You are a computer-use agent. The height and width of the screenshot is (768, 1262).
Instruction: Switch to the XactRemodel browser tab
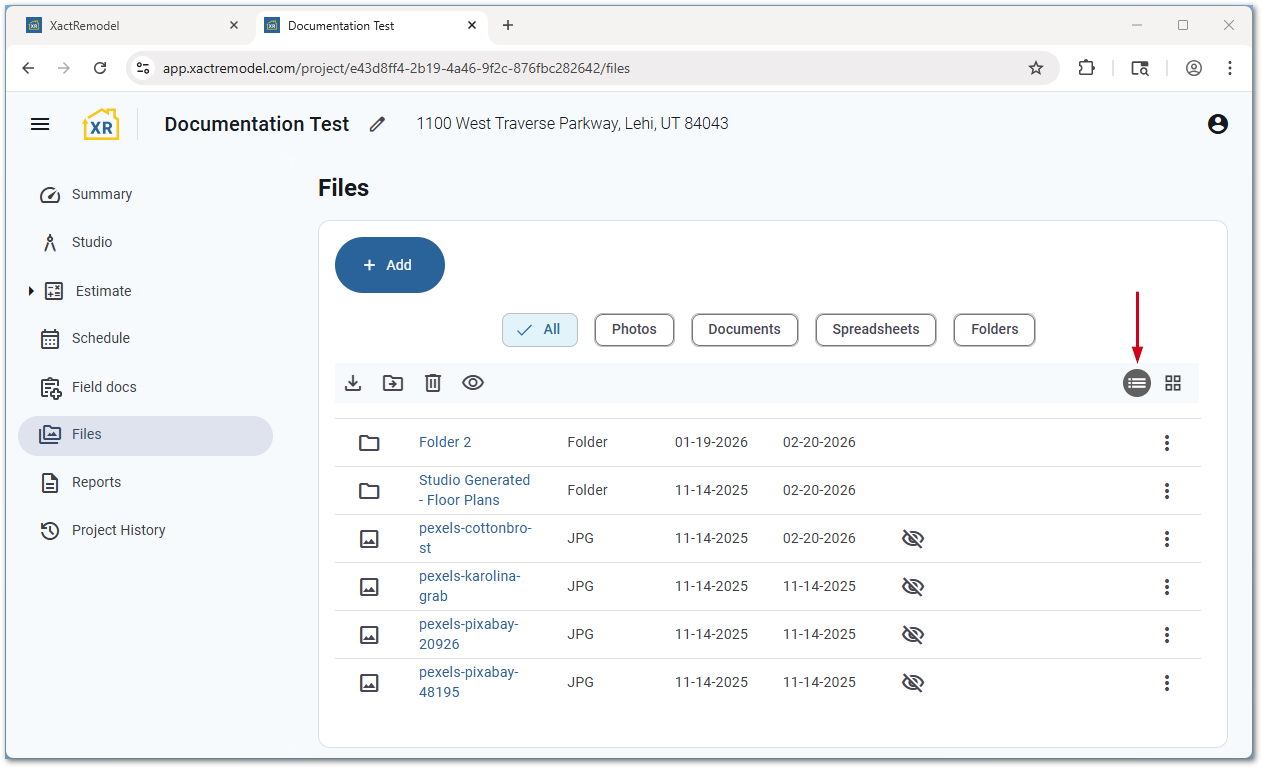[x=130, y=25]
